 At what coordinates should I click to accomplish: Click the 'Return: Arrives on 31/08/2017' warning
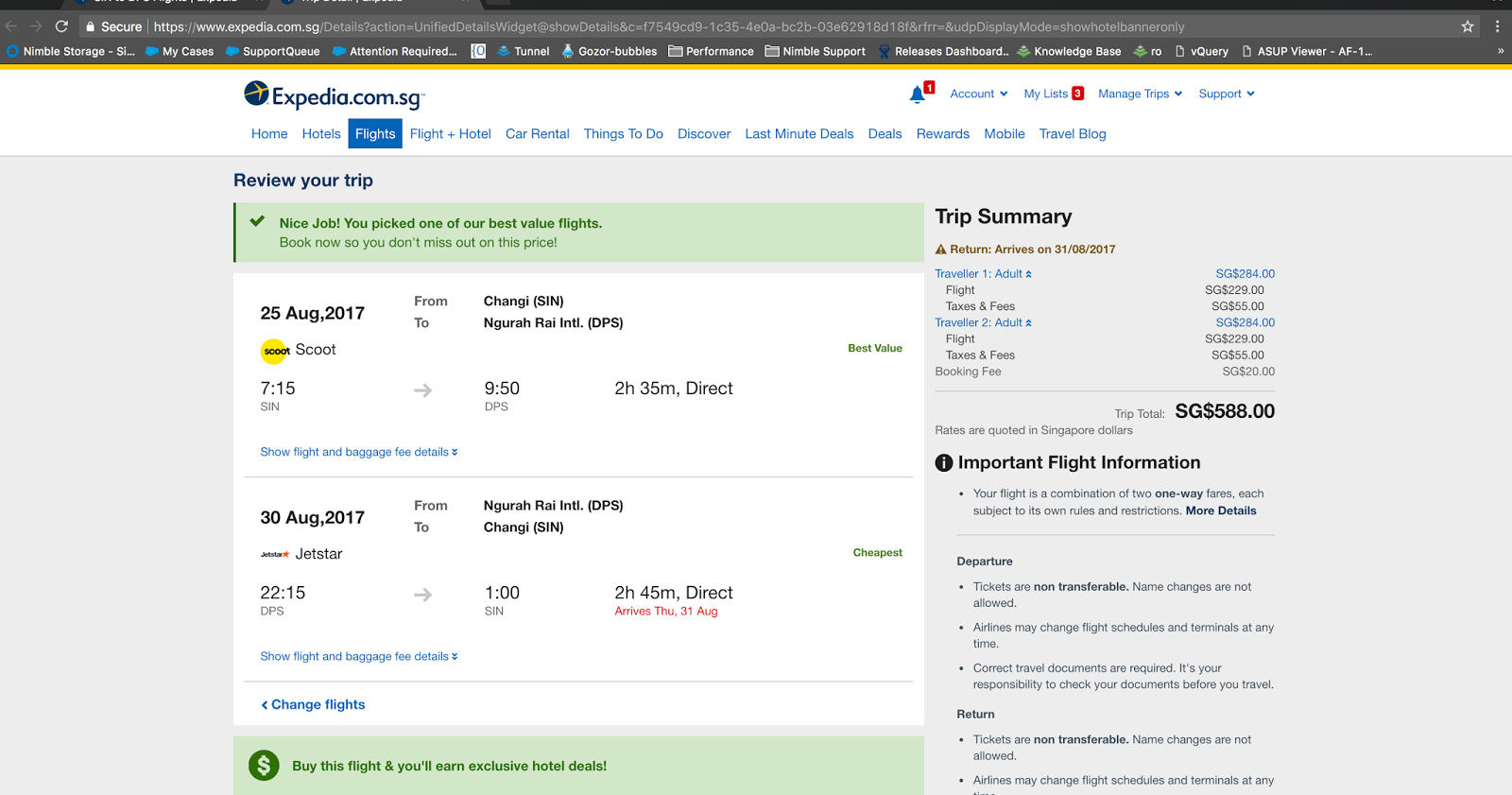(1025, 250)
